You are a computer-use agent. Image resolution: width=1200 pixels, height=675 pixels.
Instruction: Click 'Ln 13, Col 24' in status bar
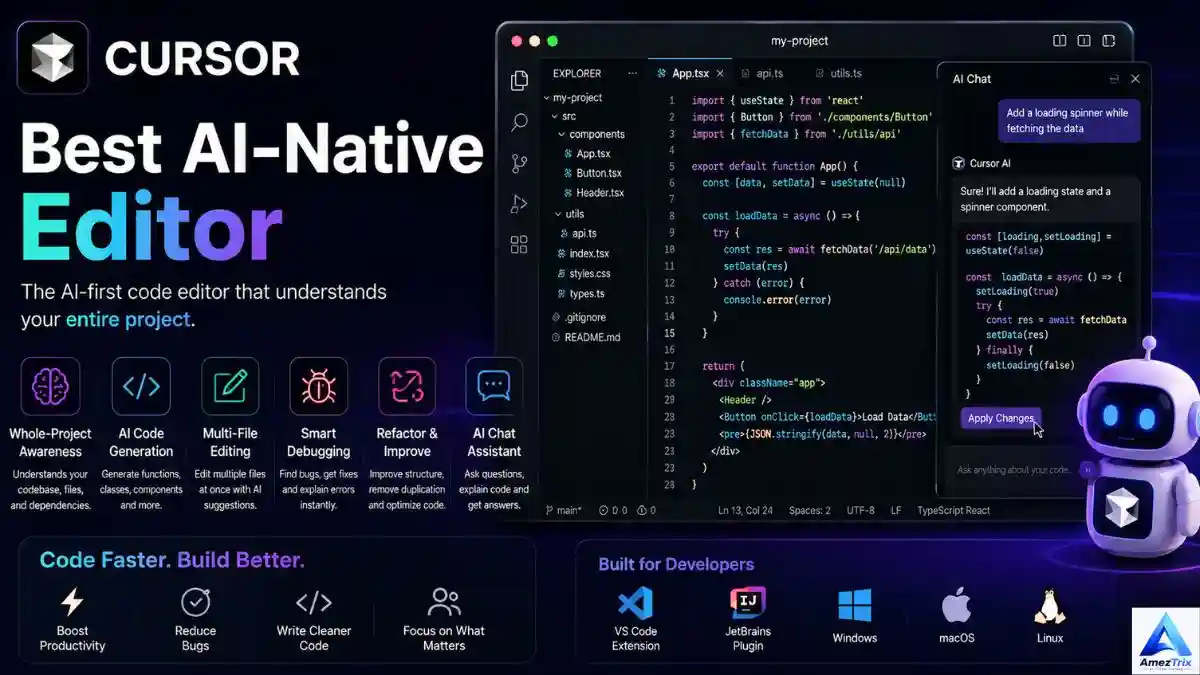point(745,510)
